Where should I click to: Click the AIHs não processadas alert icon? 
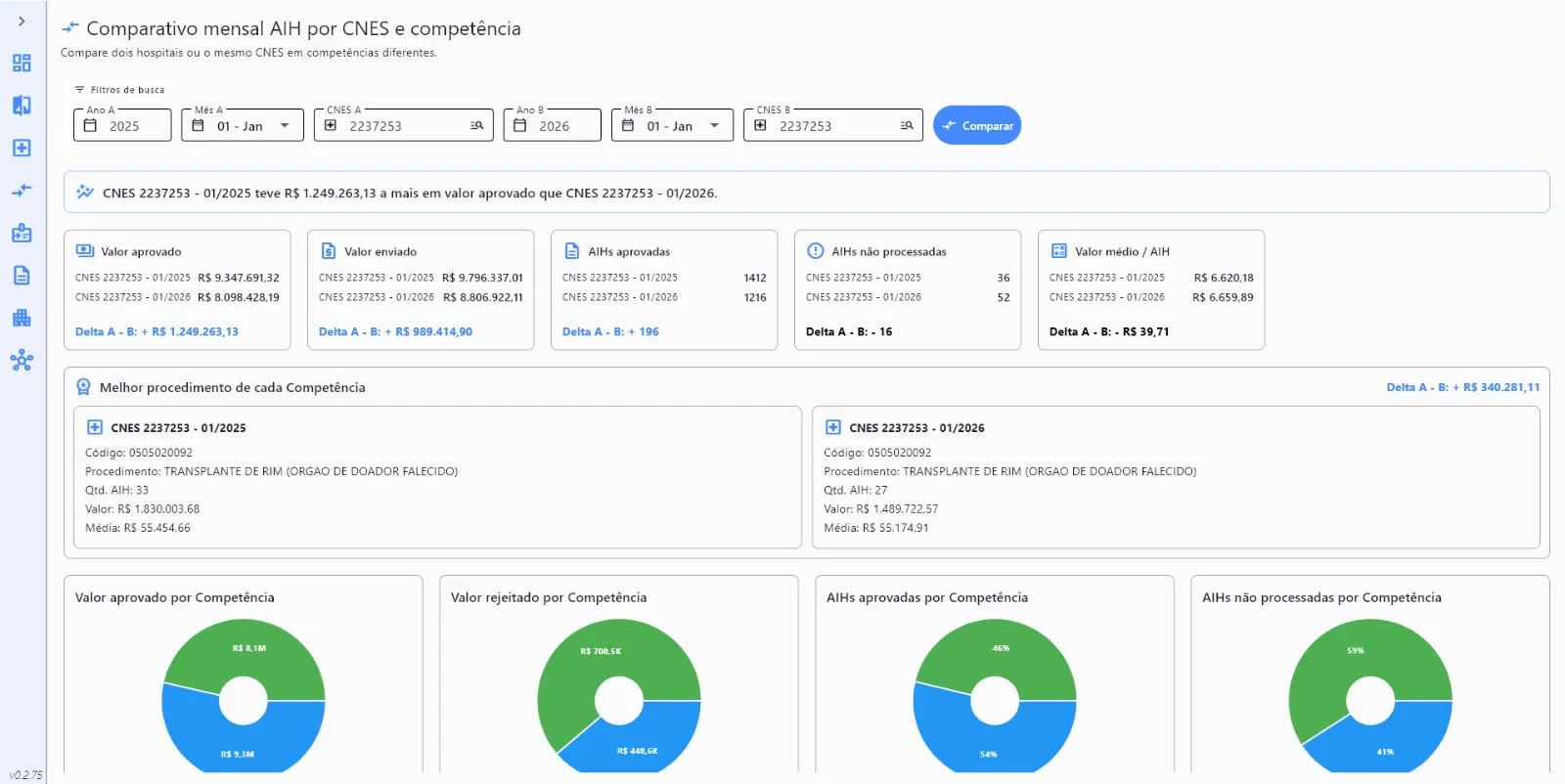tap(816, 251)
